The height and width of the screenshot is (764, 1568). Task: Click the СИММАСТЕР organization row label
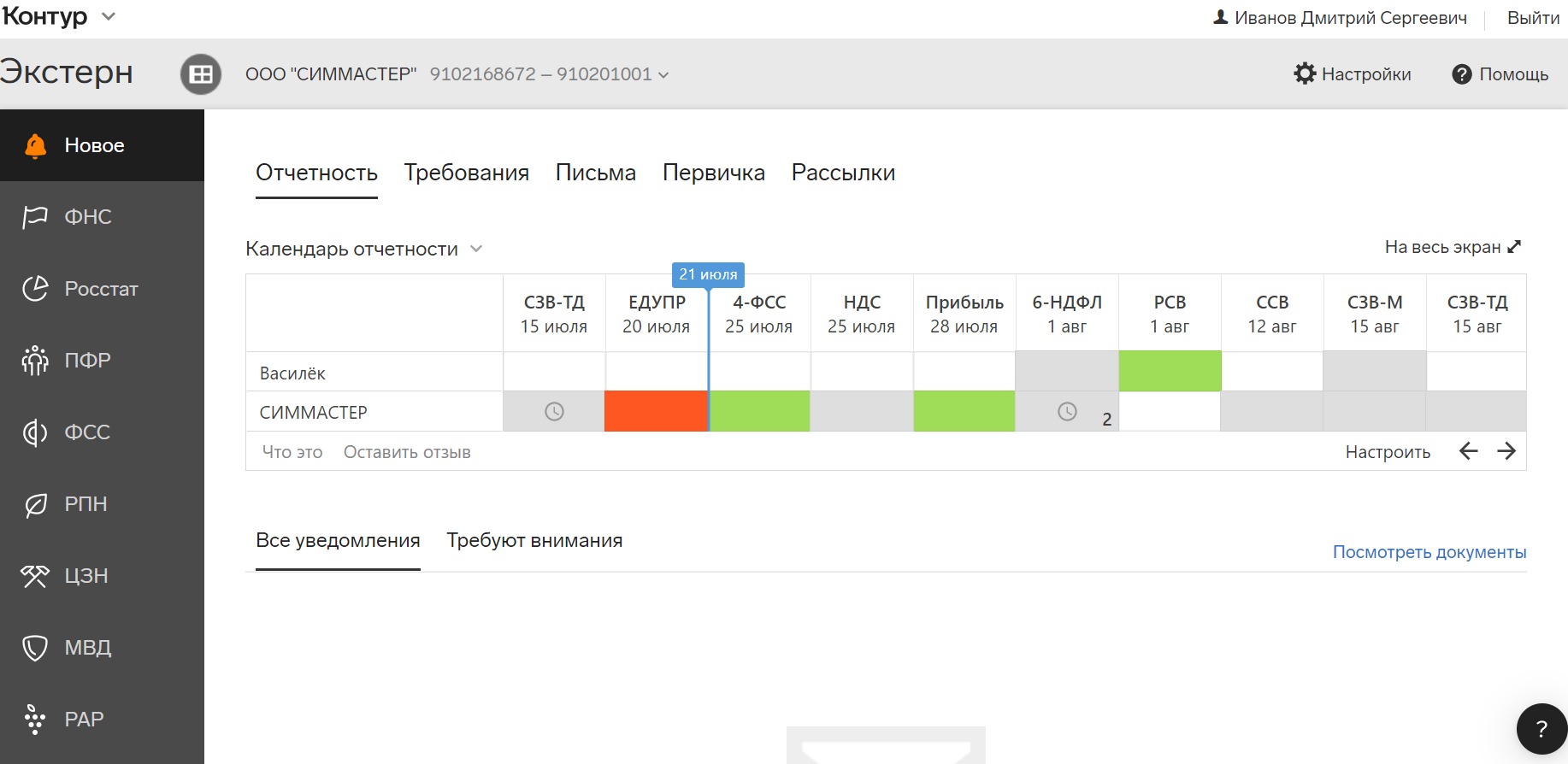pos(313,413)
